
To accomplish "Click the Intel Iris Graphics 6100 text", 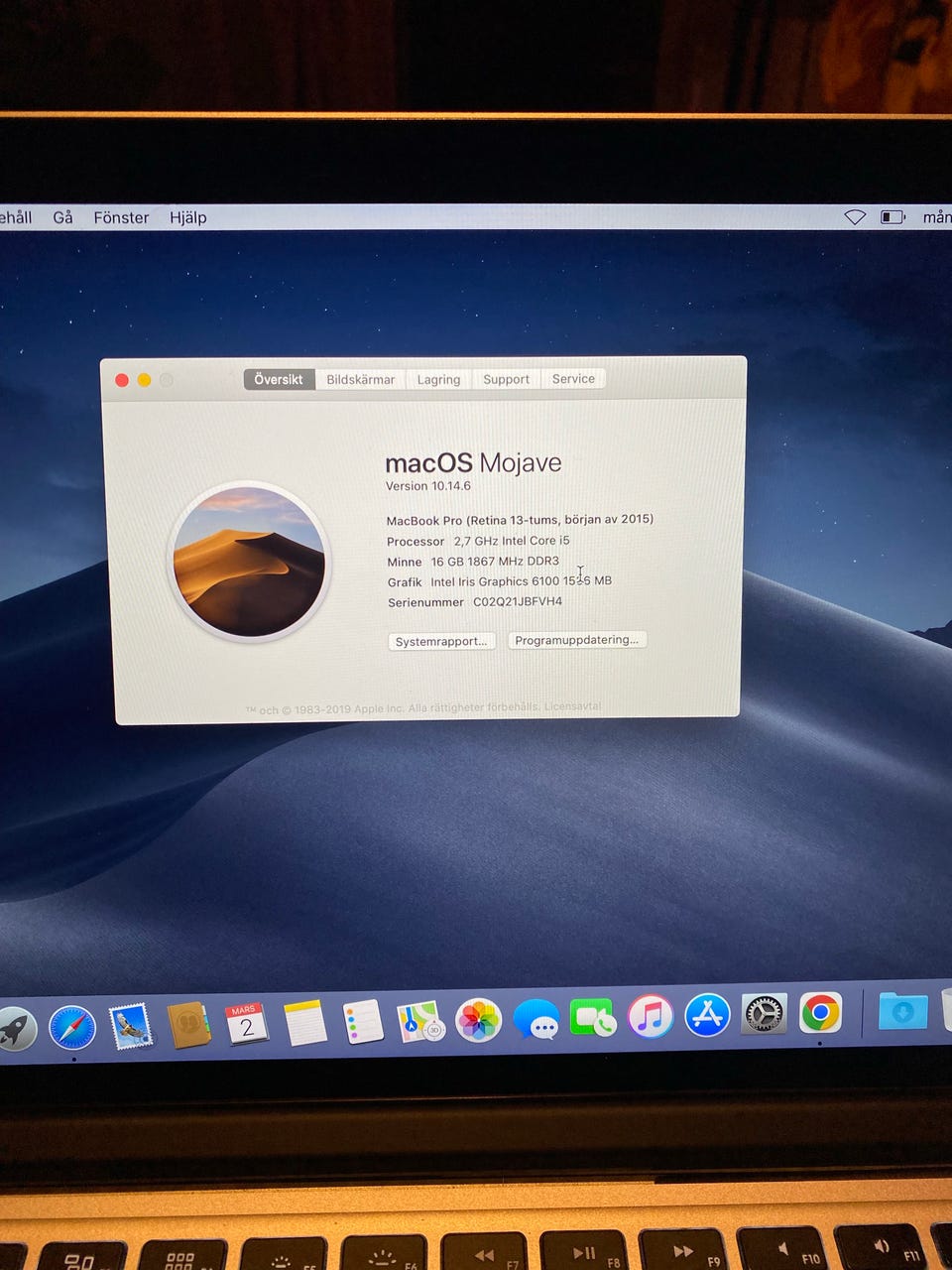I will click(495, 581).
